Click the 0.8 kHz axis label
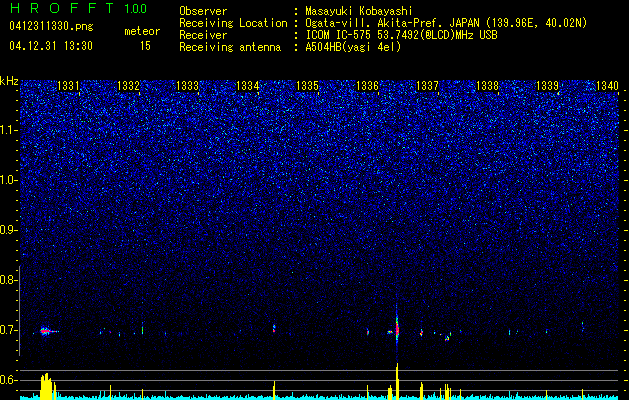The height and width of the screenshot is (400, 629). tap(8, 280)
